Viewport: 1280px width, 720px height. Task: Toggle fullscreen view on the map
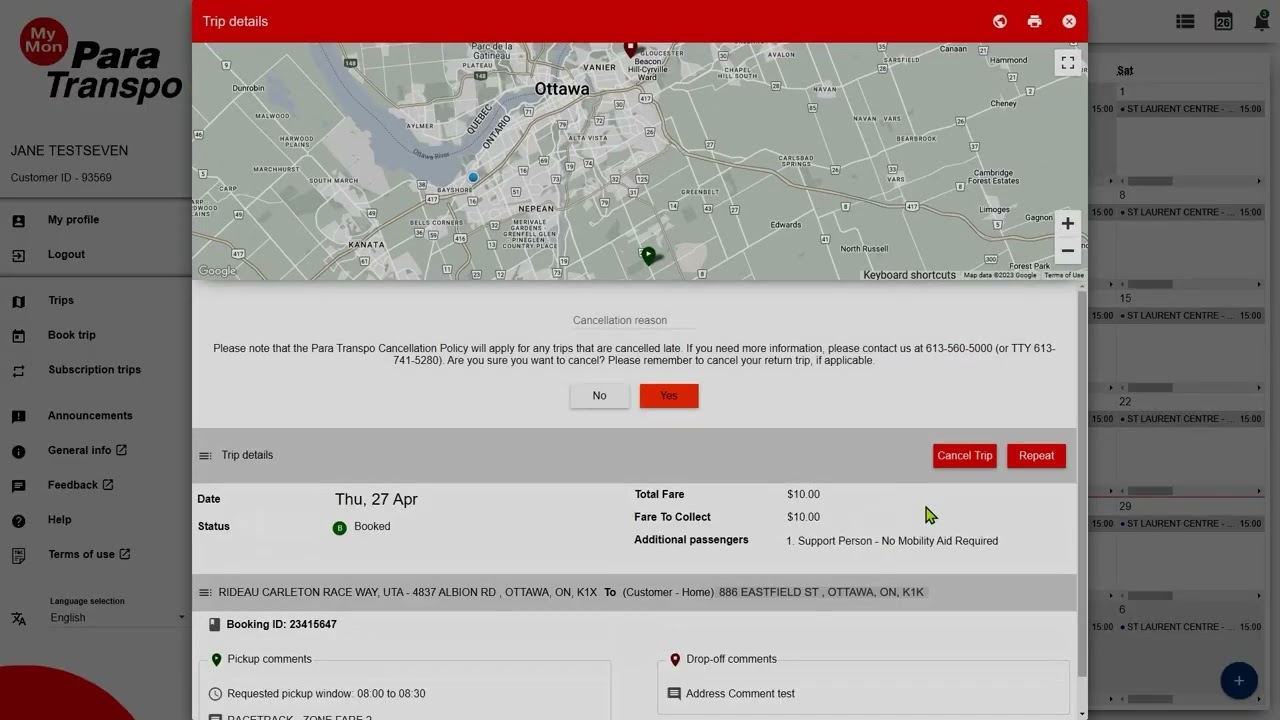coord(1067,63)
